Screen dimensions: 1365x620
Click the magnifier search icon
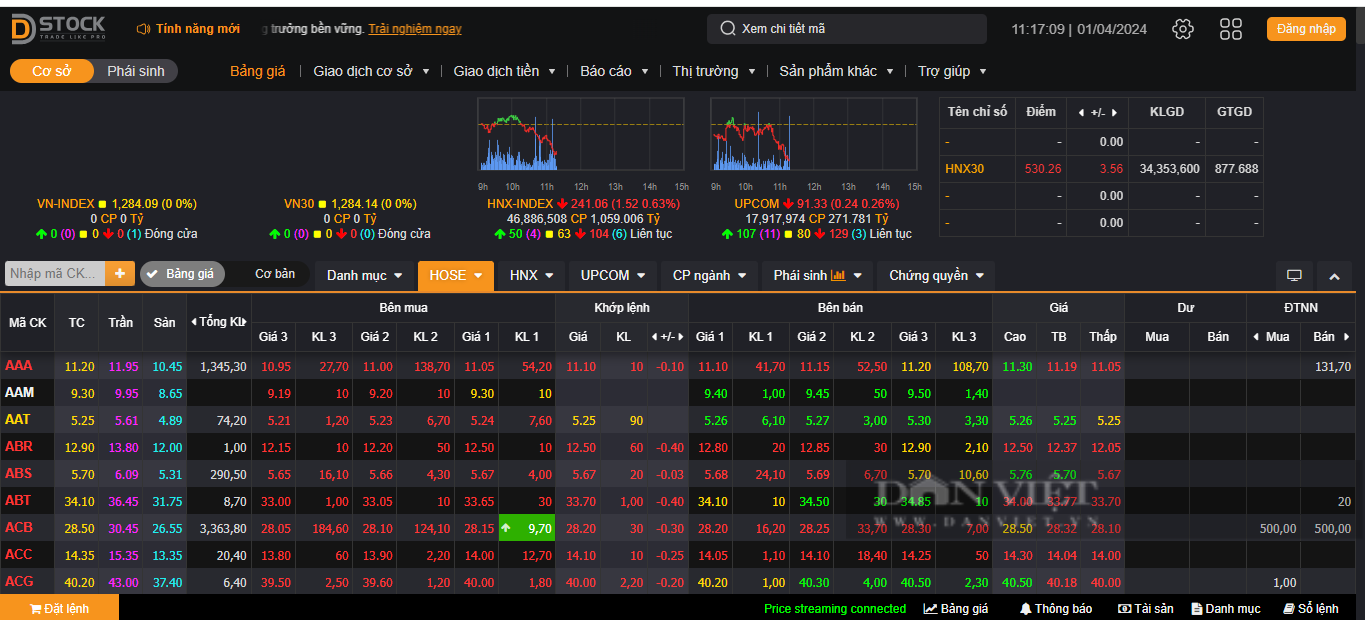(728, 29)
